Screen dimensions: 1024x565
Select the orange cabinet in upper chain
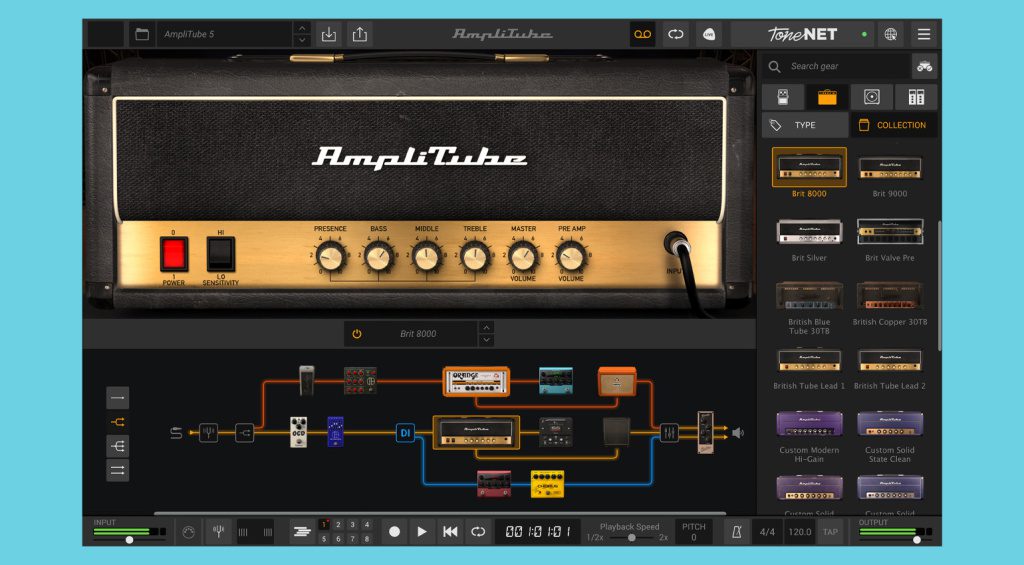click(x=616, y=381)
